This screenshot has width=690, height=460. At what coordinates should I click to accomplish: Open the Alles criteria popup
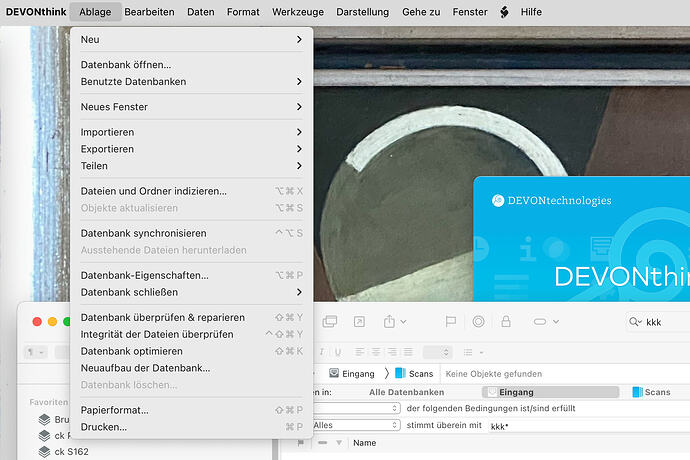[x=356, y=425]
